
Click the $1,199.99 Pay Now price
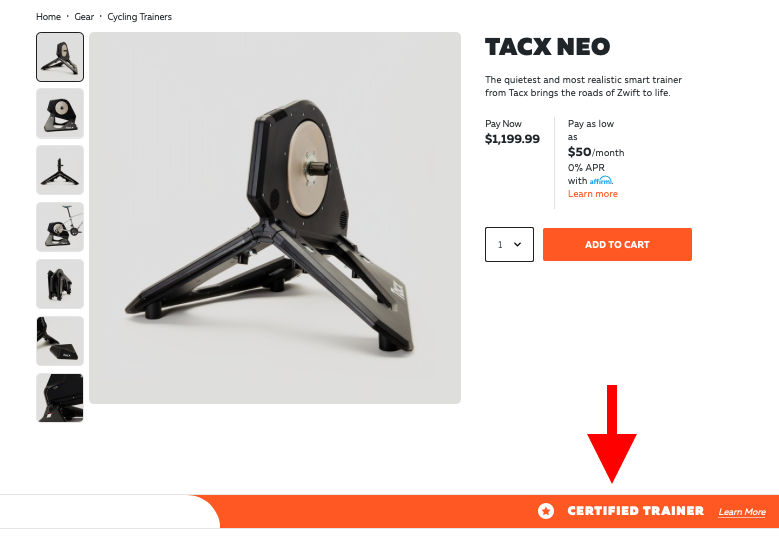tap(512, 139)
